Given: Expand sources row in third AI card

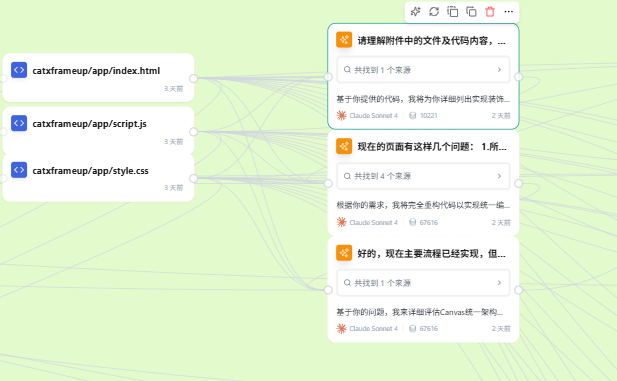Looking at the screenshot, I should (423, 283).
